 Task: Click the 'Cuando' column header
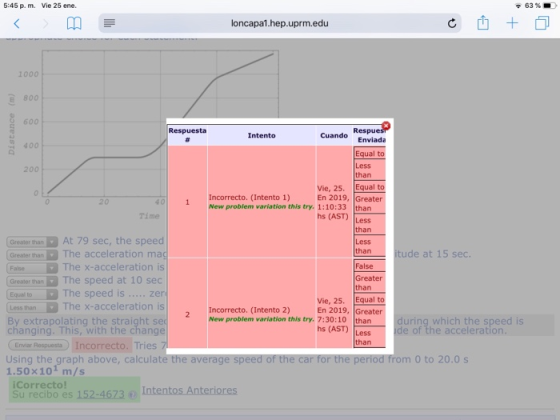(x=334, y=135)
